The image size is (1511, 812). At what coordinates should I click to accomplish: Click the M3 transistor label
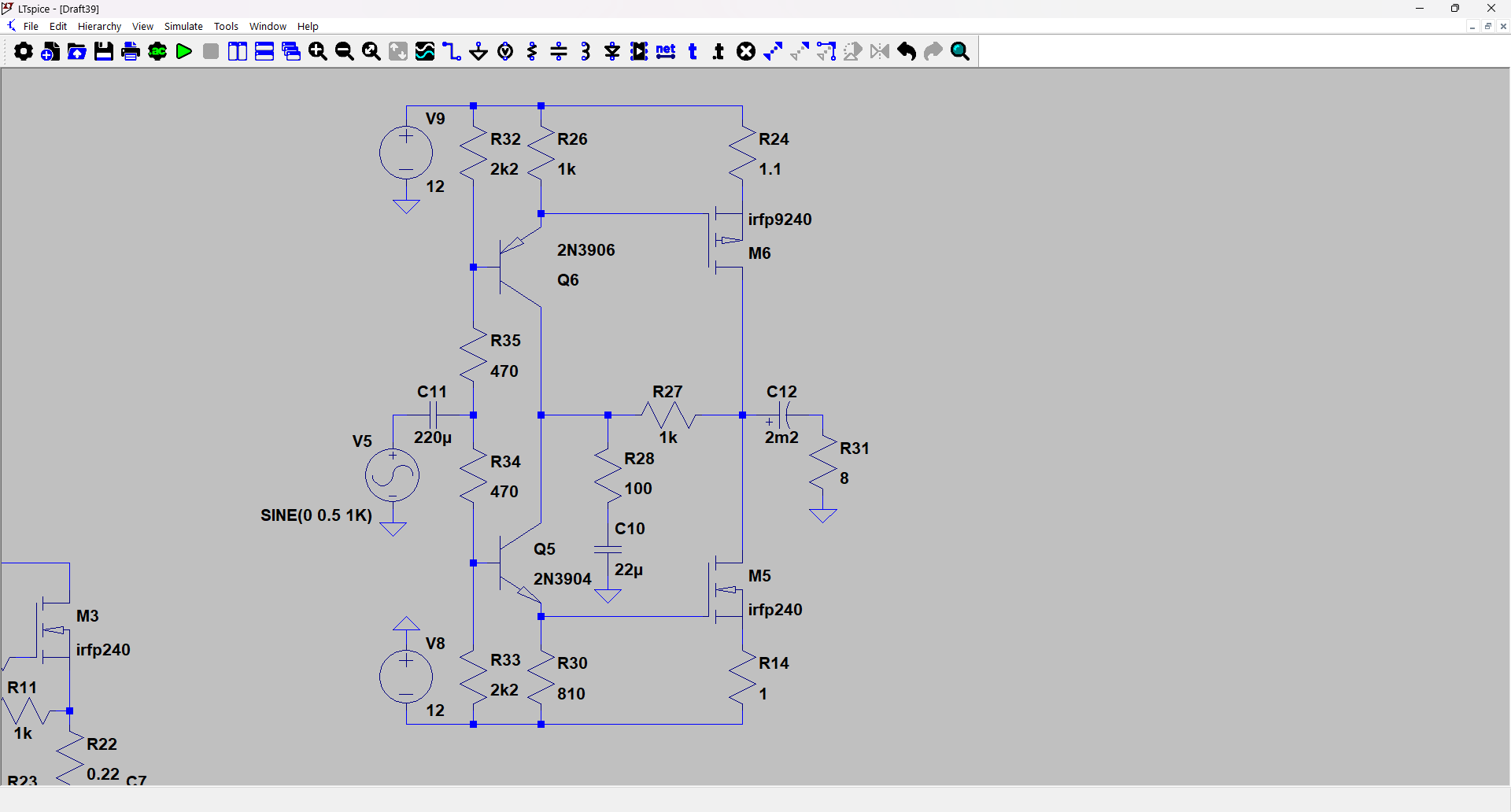[x=87, y=616]
